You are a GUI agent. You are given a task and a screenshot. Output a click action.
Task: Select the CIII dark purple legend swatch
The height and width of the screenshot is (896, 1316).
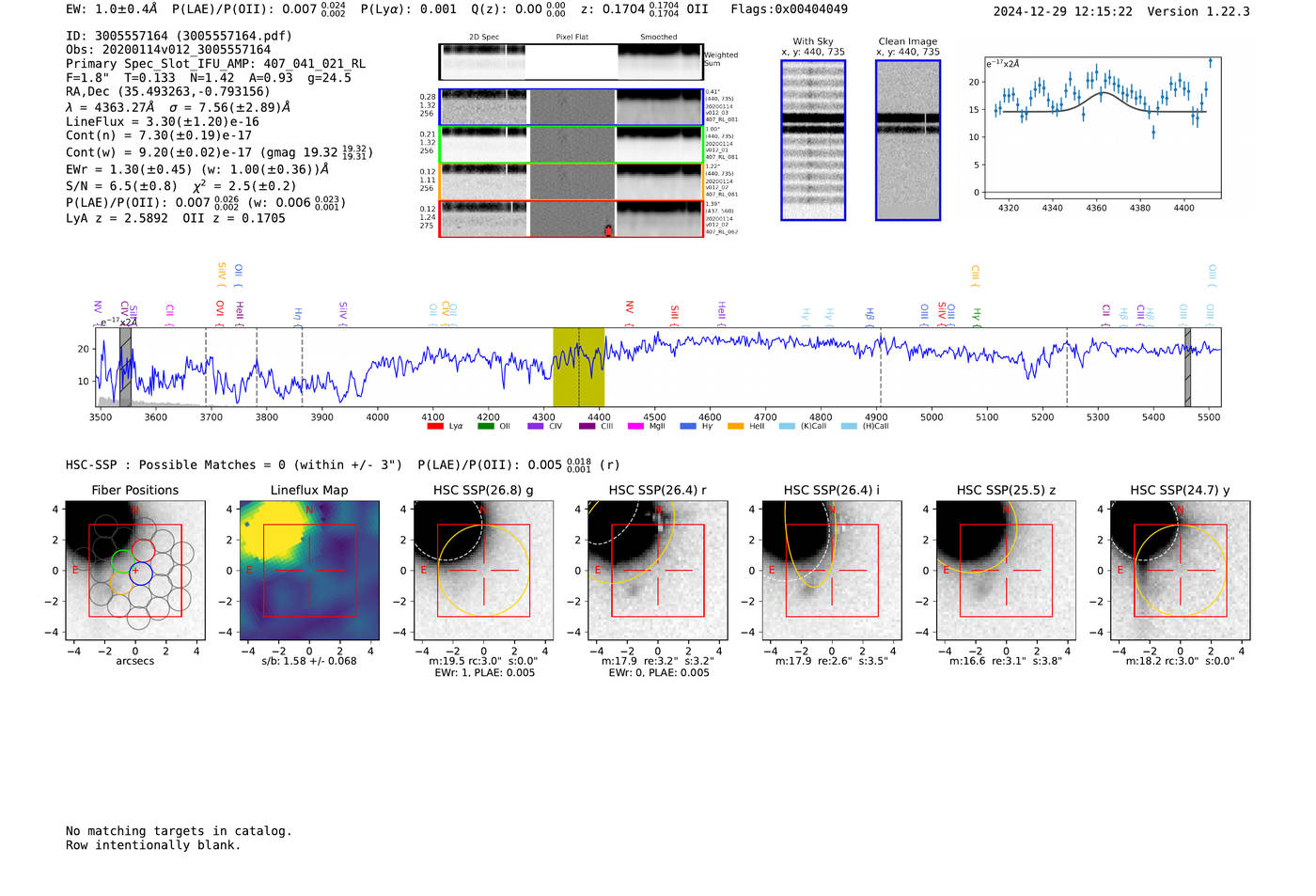587,426
